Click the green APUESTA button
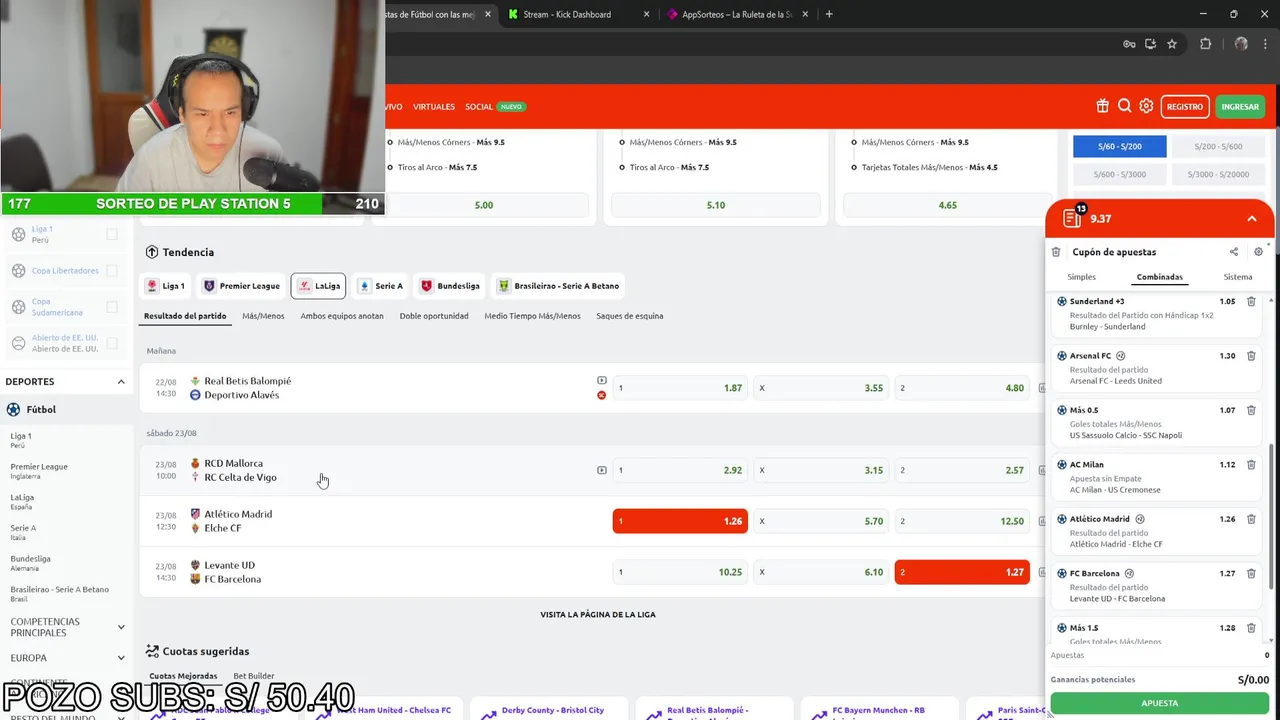Viewport: 1280px width, 720px height. click(1160, 703)
